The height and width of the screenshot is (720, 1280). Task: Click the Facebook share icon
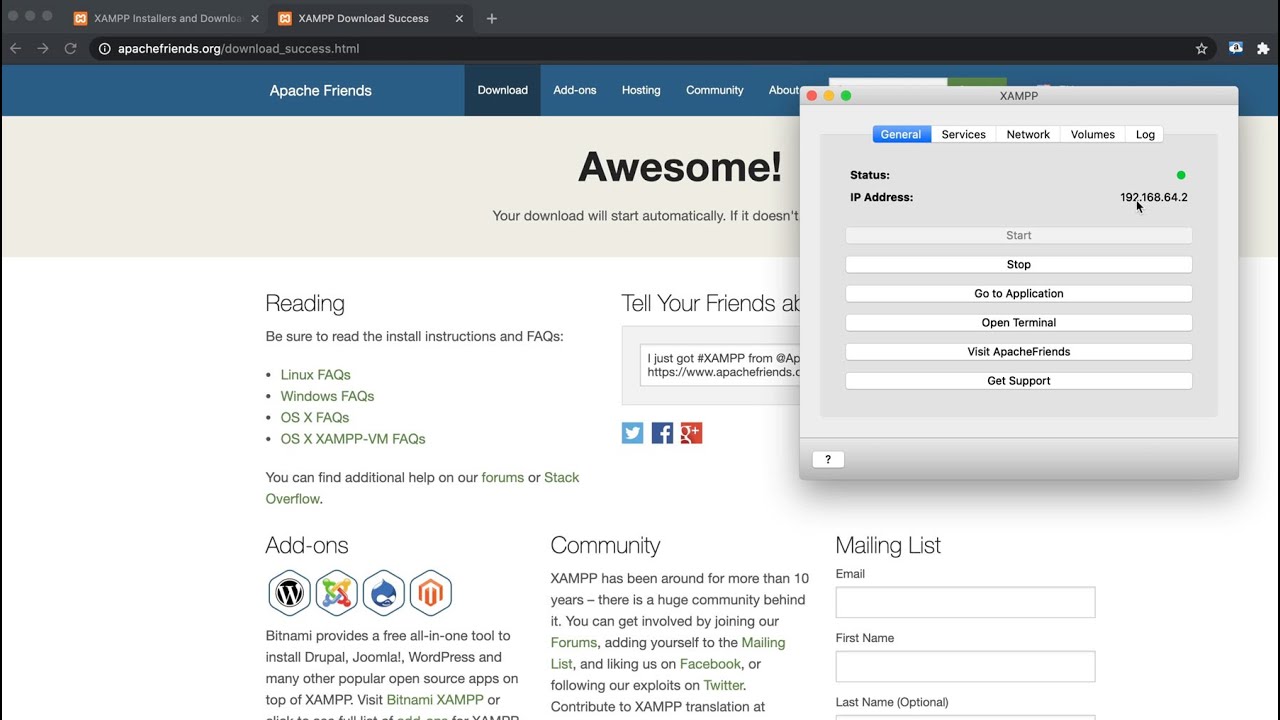tap(662, 433)
